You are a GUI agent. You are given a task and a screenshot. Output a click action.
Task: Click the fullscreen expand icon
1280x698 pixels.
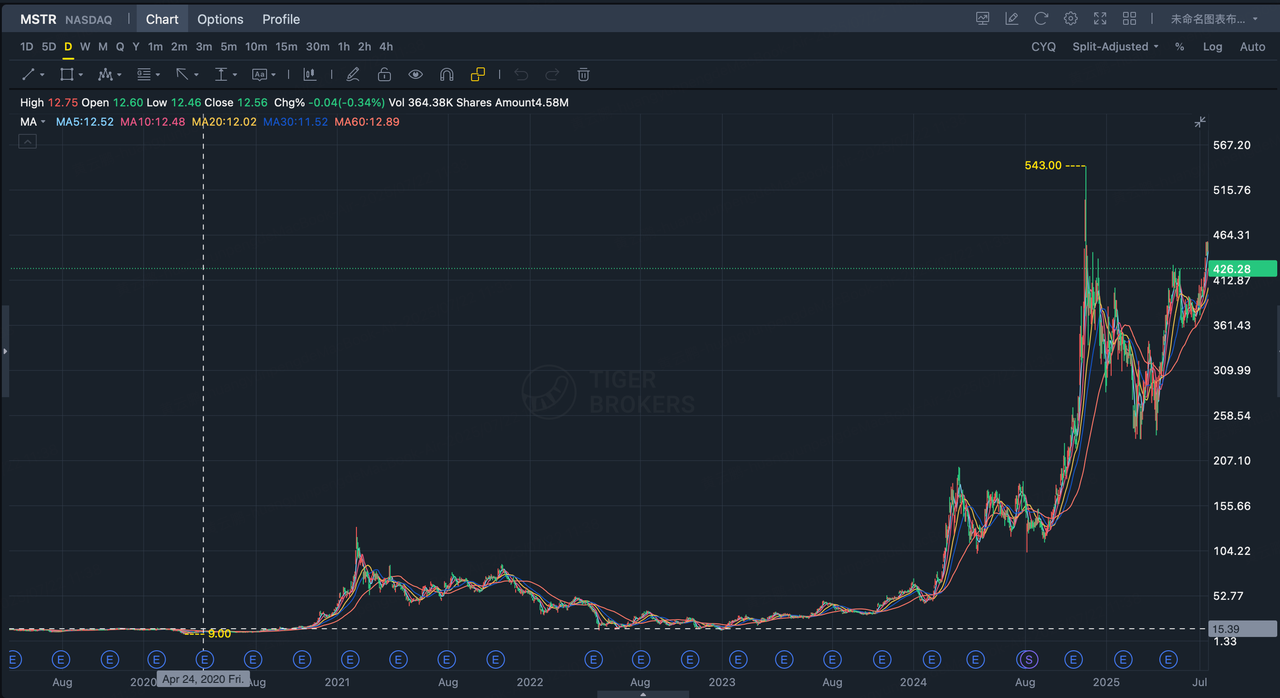point(1100,19)
